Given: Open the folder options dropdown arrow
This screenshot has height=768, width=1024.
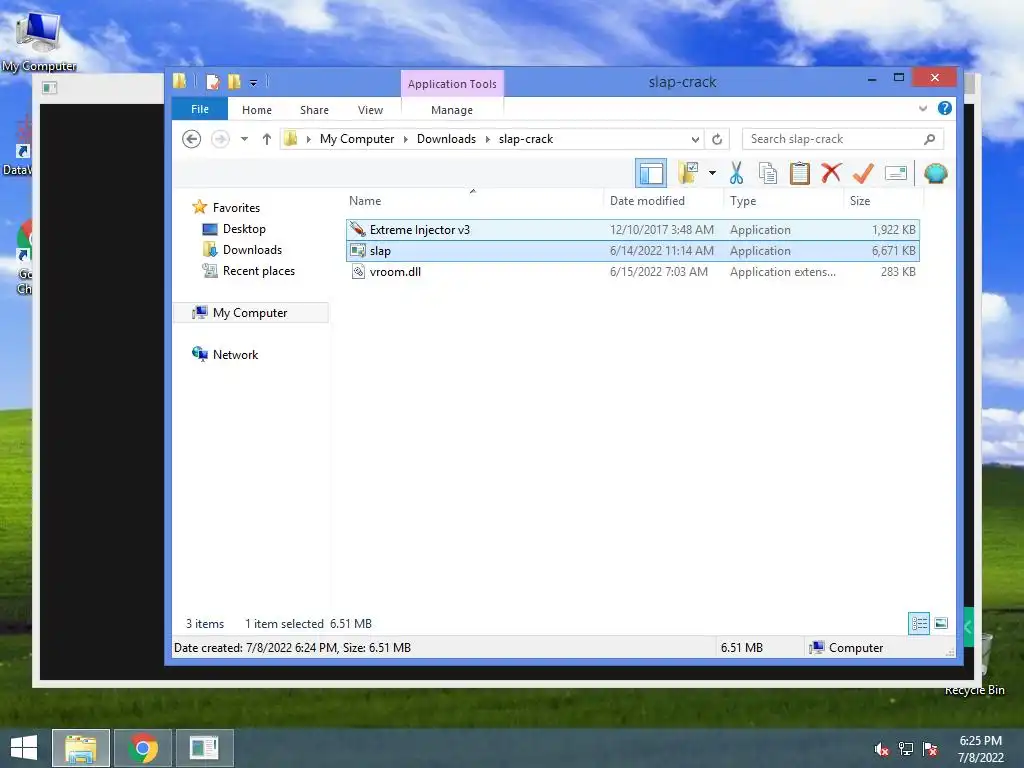Looking at the screenshot, I should coord(712,174).
